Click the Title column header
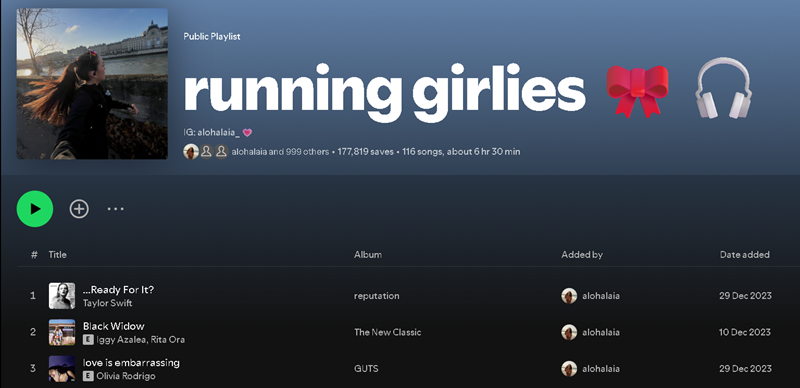The image size is (800, 388). coord(57,254)
